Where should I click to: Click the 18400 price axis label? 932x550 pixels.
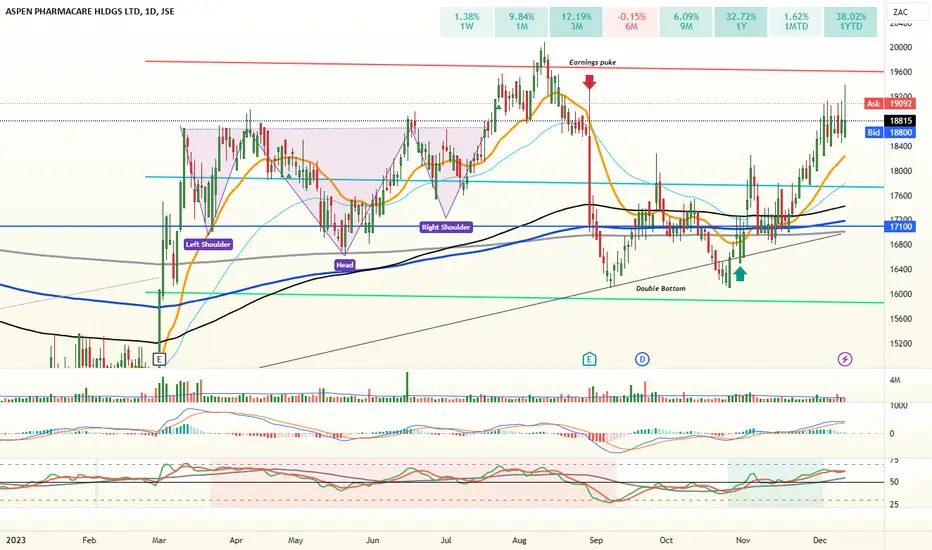[901, 146]
